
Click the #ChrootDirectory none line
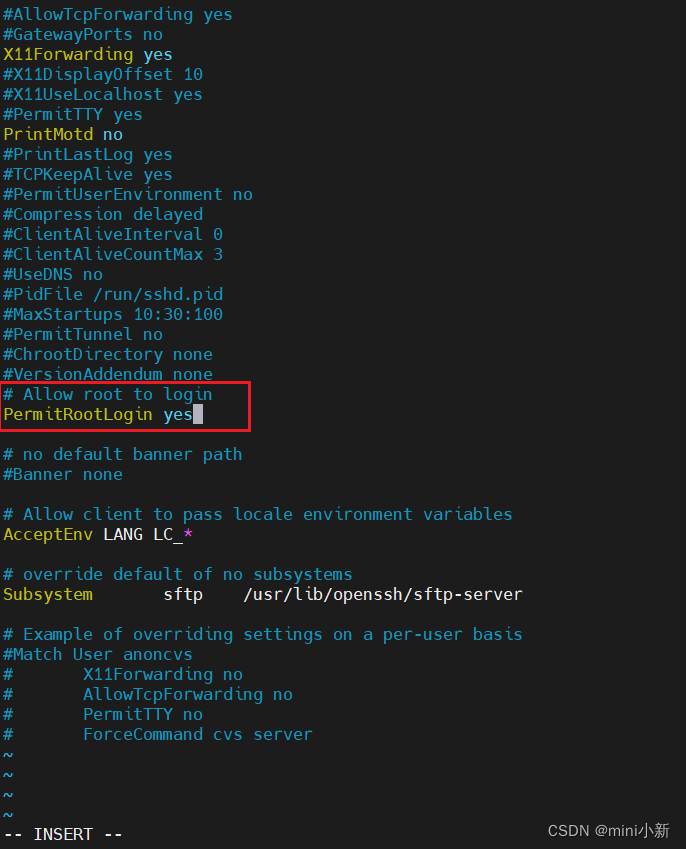108,355
